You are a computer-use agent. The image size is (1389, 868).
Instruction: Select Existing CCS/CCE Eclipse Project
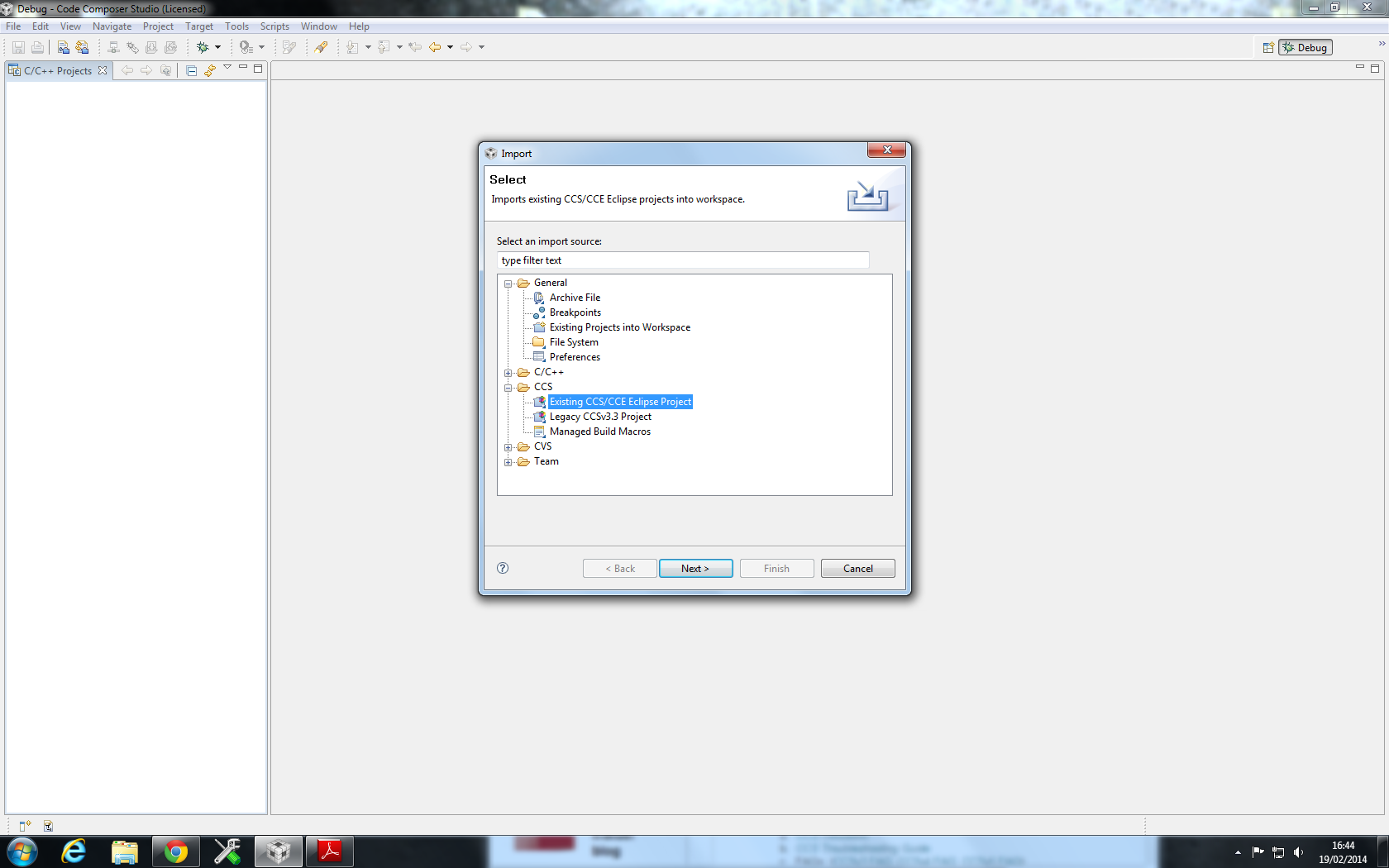[620, 402]
